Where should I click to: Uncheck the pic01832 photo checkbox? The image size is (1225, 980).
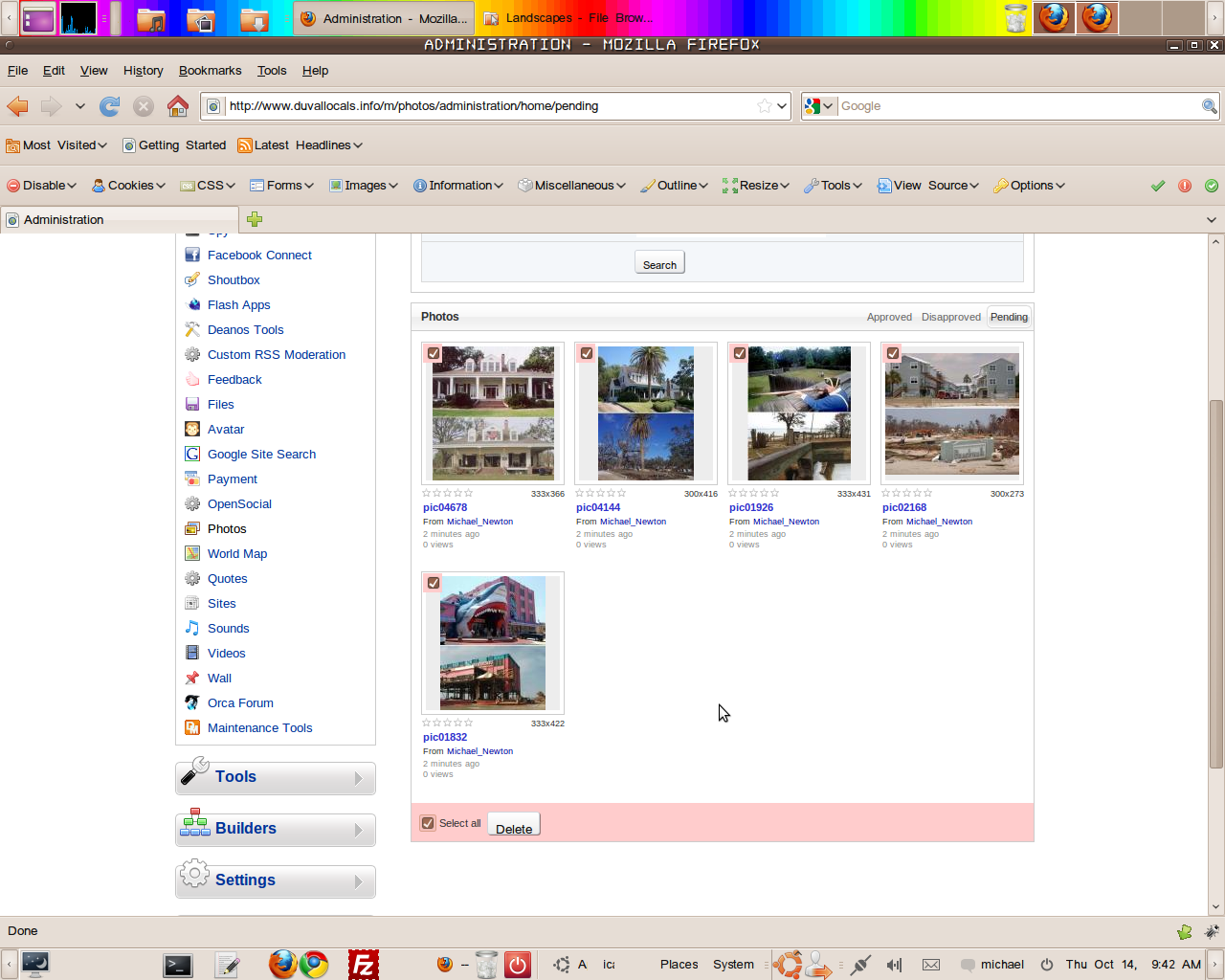434,583
